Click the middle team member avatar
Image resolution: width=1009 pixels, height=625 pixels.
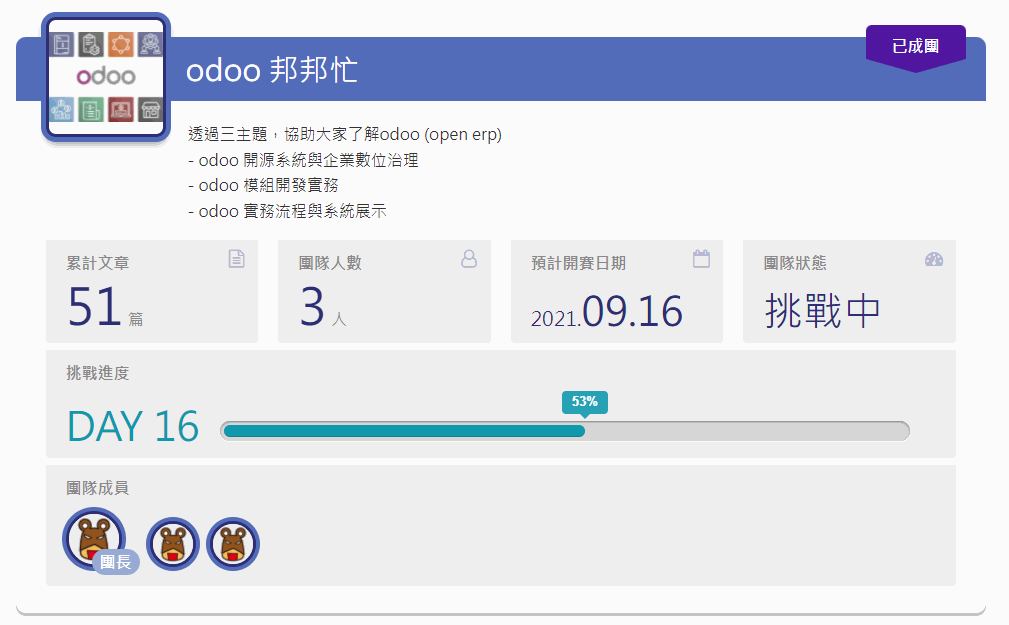coord(172,544)
